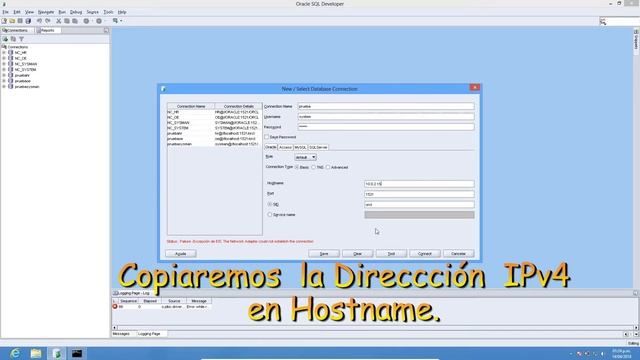Click the green New Connection icon

click(x=5, y=39)
